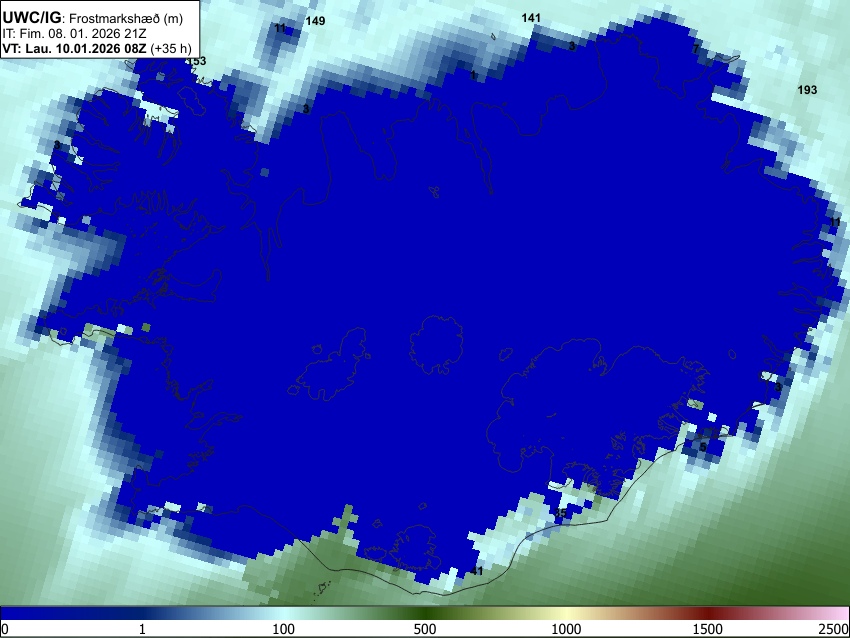Click the color scale tick label 0
This screenshot has width=850, height=638.
point(5,629)
